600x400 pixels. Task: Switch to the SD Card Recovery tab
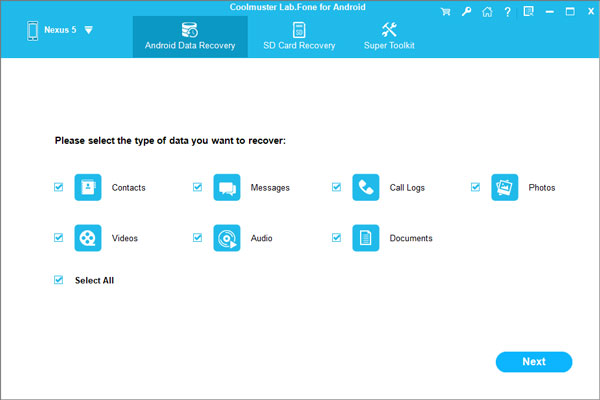[x=299, y=36]
